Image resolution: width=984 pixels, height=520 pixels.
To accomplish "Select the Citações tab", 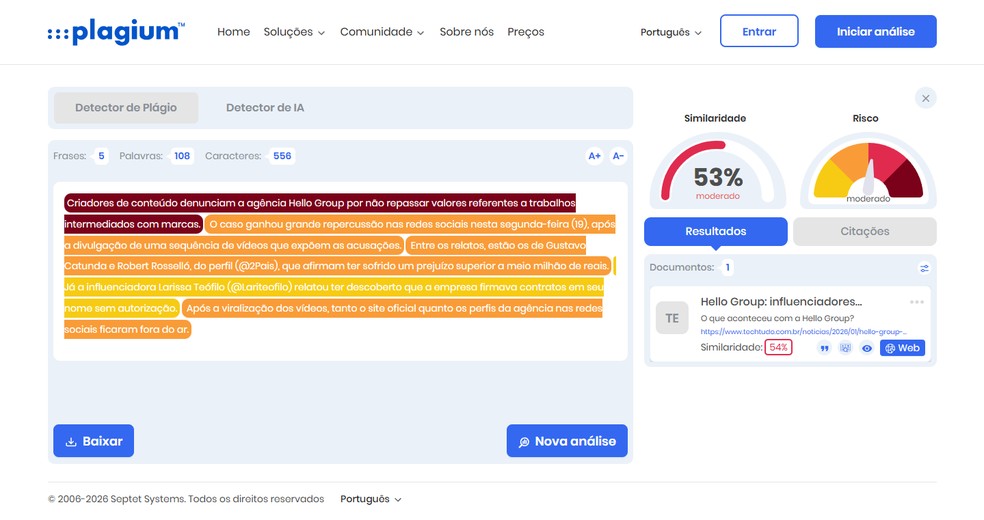I will click(865, 231).
